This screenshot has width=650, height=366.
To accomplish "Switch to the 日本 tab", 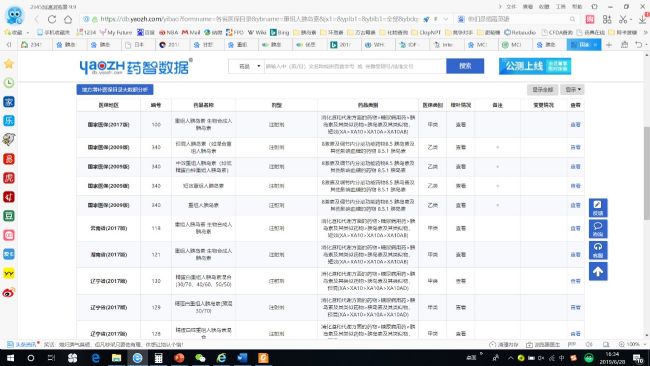I will point(139,44).
